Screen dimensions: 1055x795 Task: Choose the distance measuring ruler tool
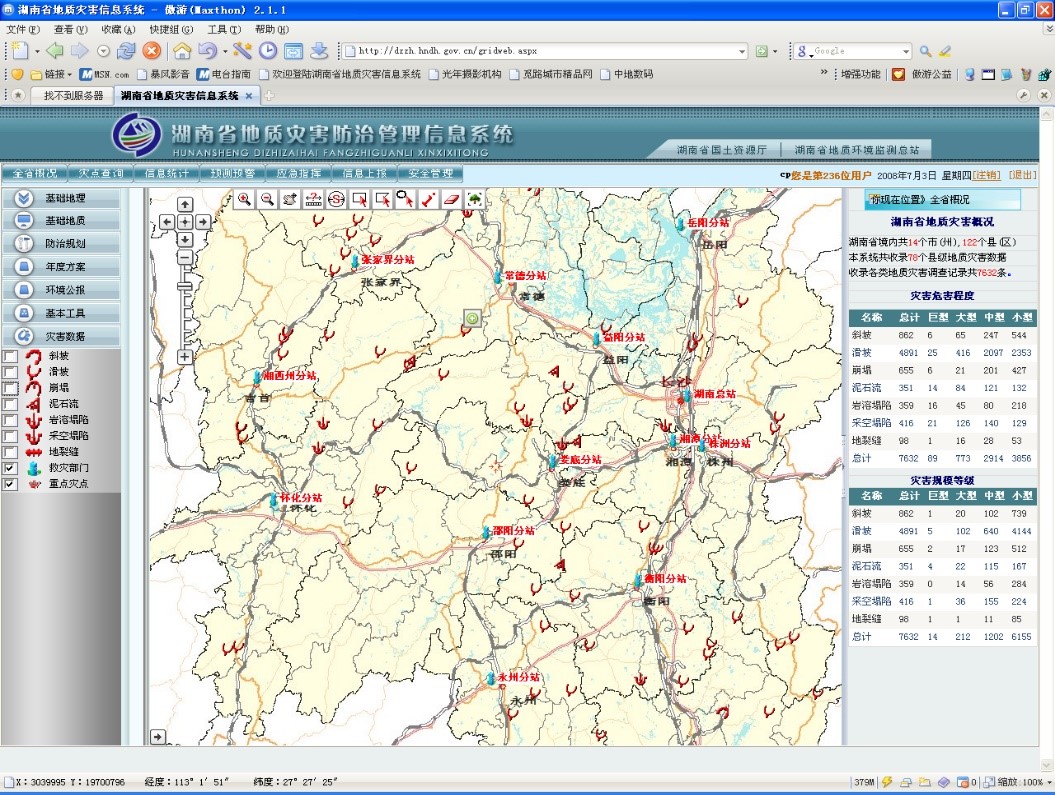coord(313,199)
